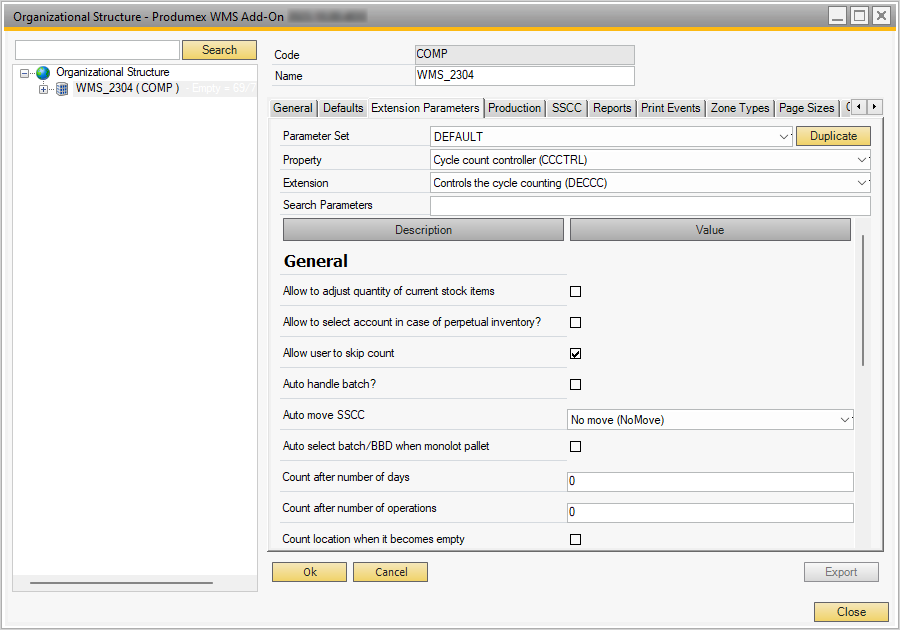Click the Search button in left panel
Viewport: 900px width, 630px height.
click(x=219, y=50)
